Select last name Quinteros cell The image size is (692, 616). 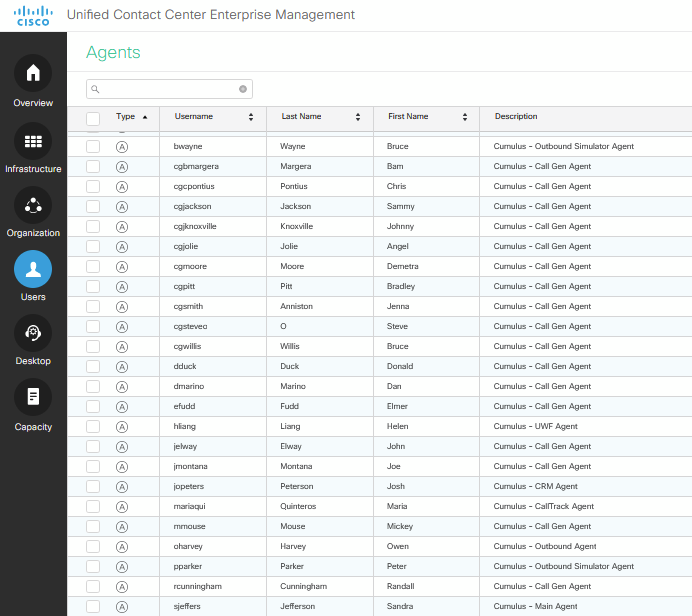click(298, 506)
